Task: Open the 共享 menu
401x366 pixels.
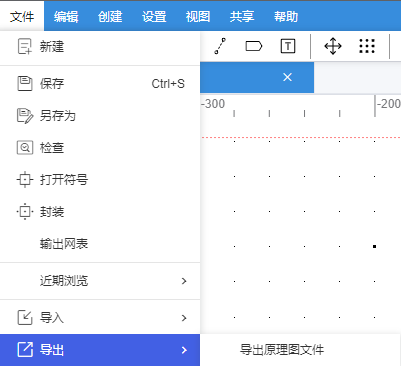Action: point(242,16)
